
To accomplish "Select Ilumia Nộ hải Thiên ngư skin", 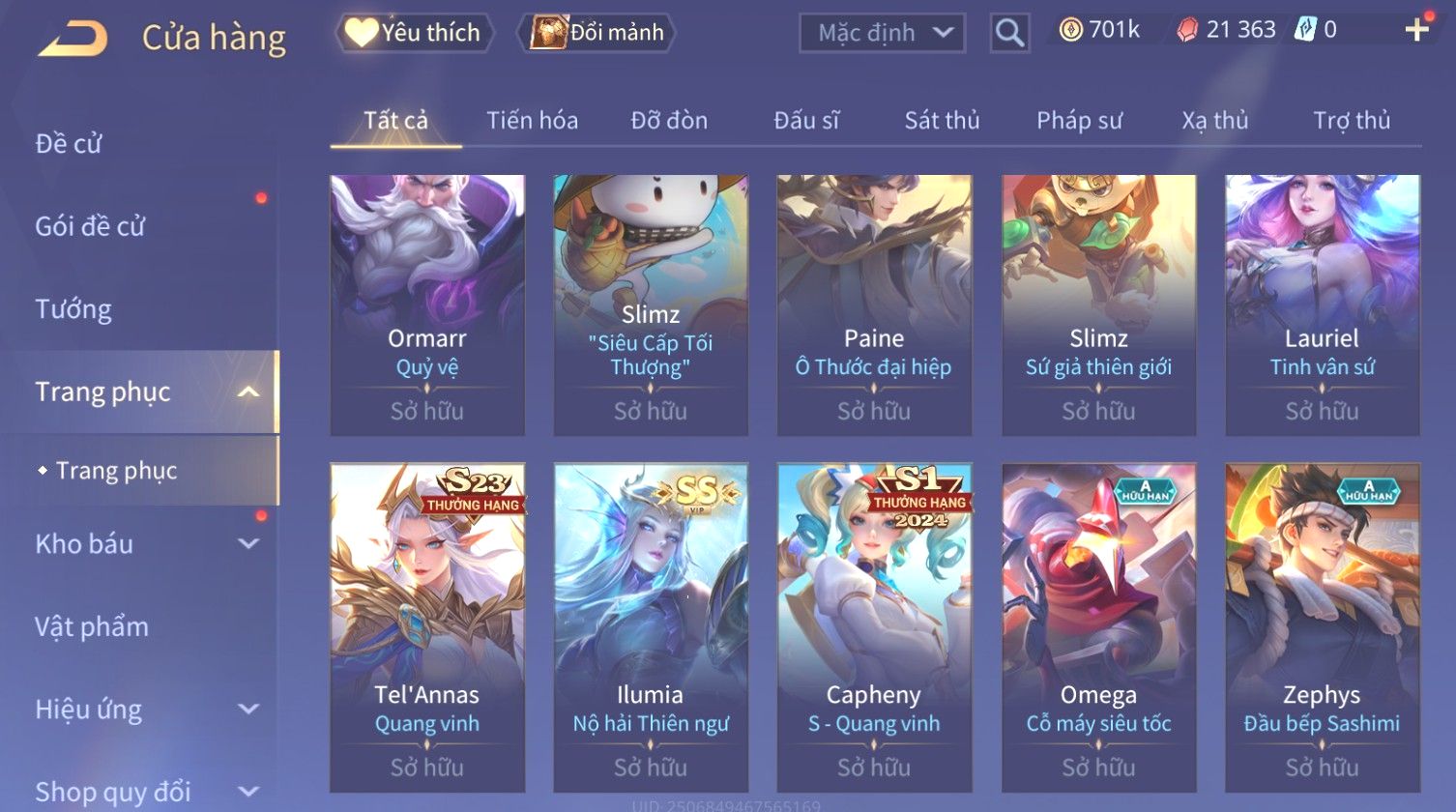I will 651,627.
